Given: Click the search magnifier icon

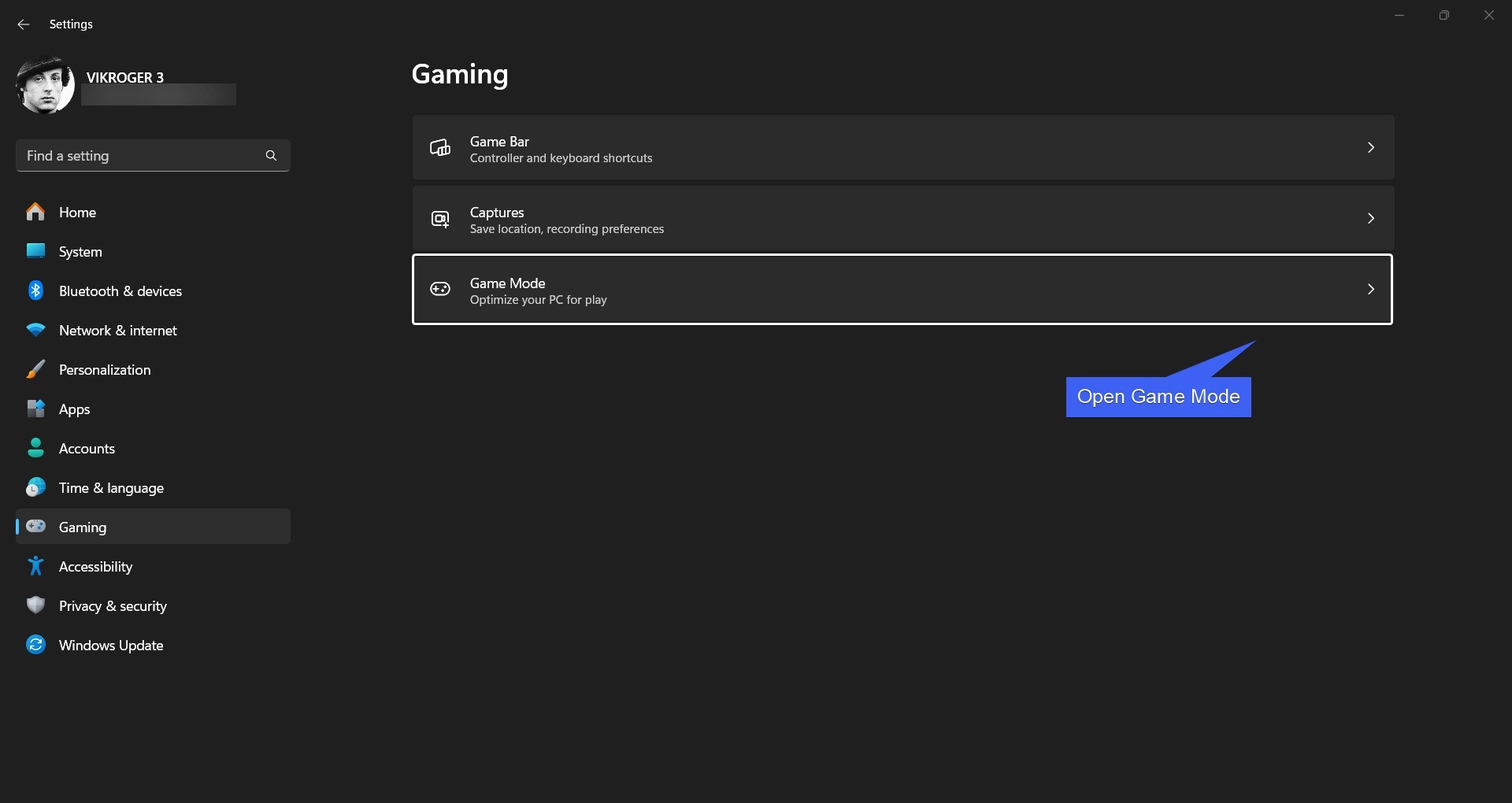Looking at the screenshot, I should (x=271, y=156).
